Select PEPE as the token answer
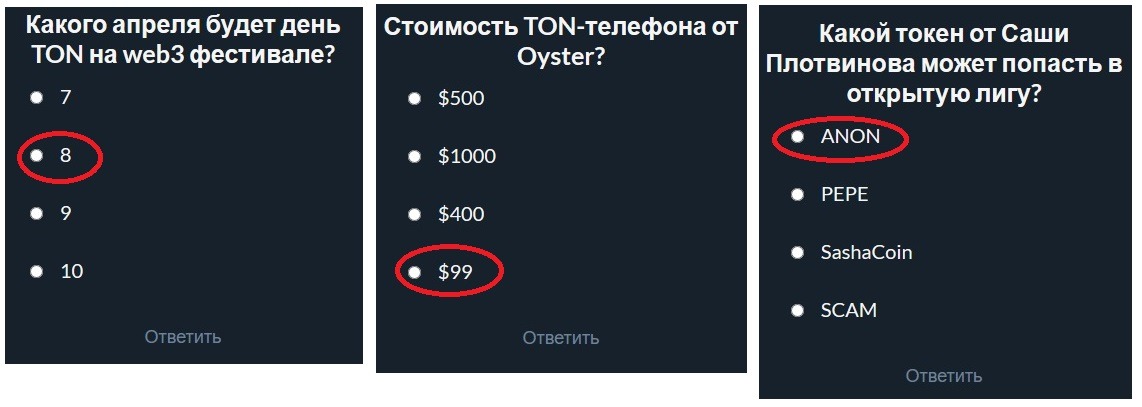The height and width of the screenshot is (407, 1142). (797, 195)
